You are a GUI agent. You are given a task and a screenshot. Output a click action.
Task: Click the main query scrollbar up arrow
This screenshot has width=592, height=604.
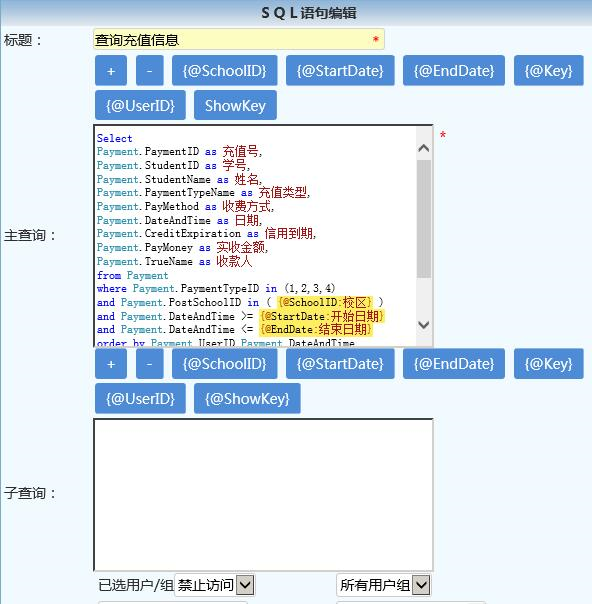coord(424,148)
